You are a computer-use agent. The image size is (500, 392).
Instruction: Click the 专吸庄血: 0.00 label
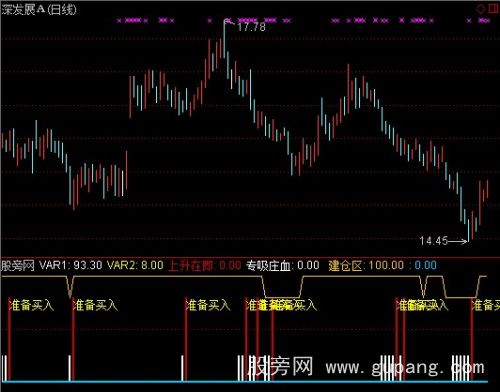coord(283,266)
